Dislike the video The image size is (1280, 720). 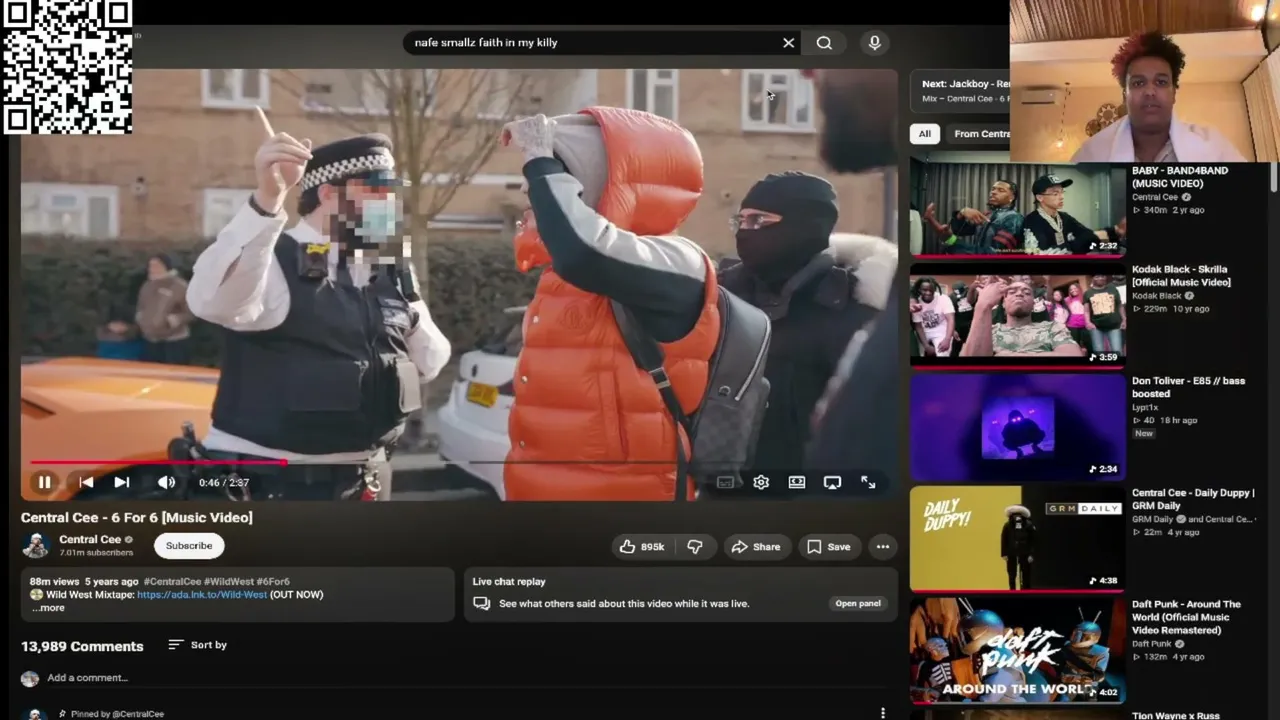coord(694,547)
